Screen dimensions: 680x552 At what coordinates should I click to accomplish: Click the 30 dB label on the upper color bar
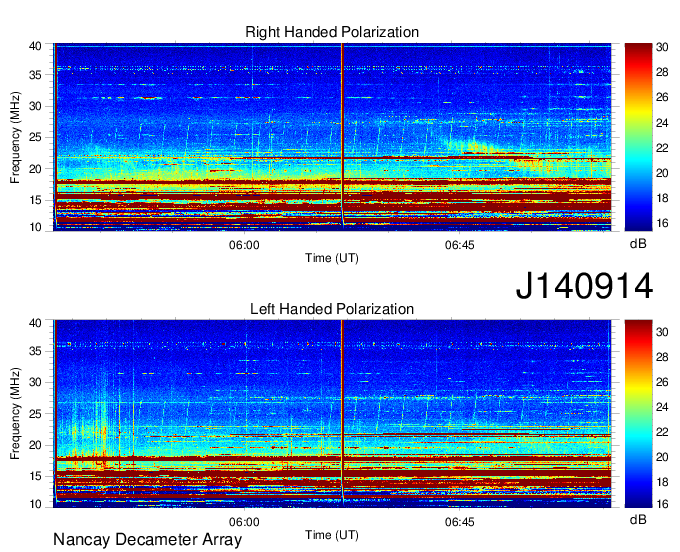tap(662, 47)
